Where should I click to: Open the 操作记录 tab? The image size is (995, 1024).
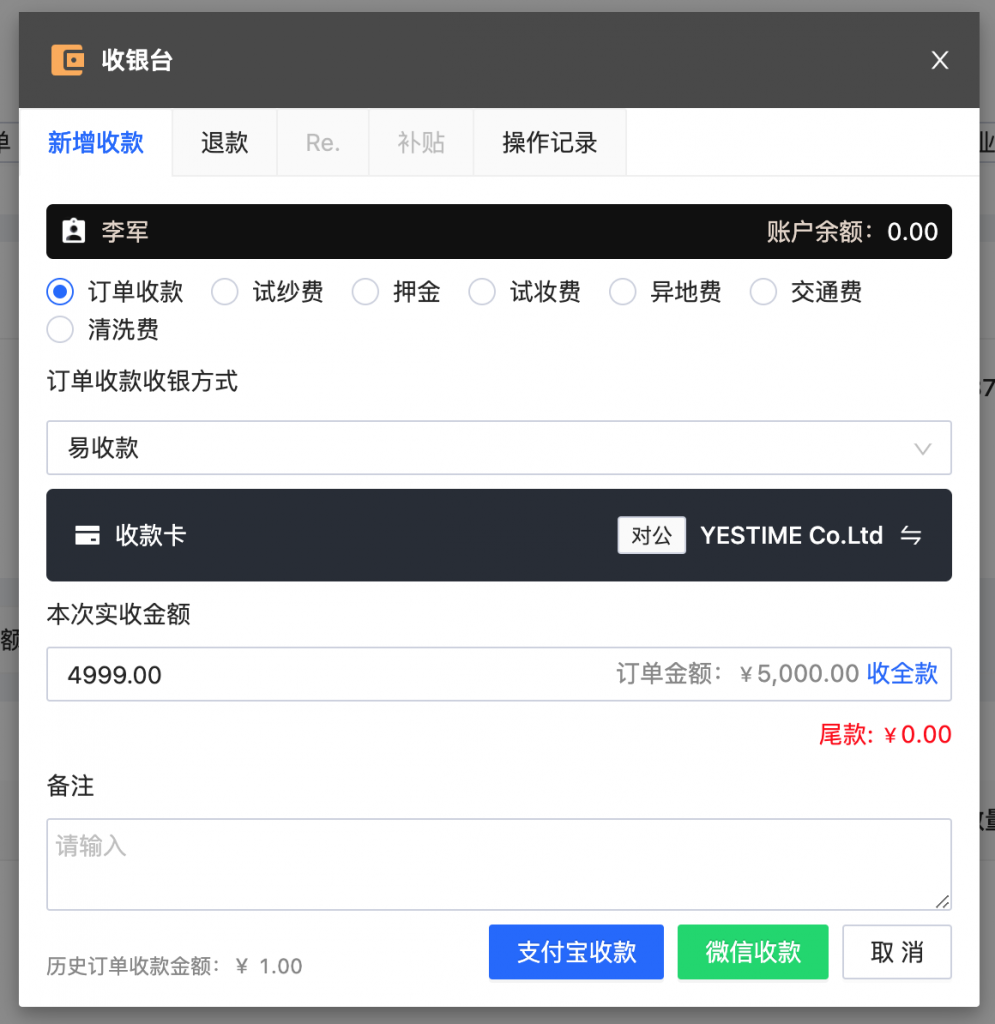tap(549, 142)
